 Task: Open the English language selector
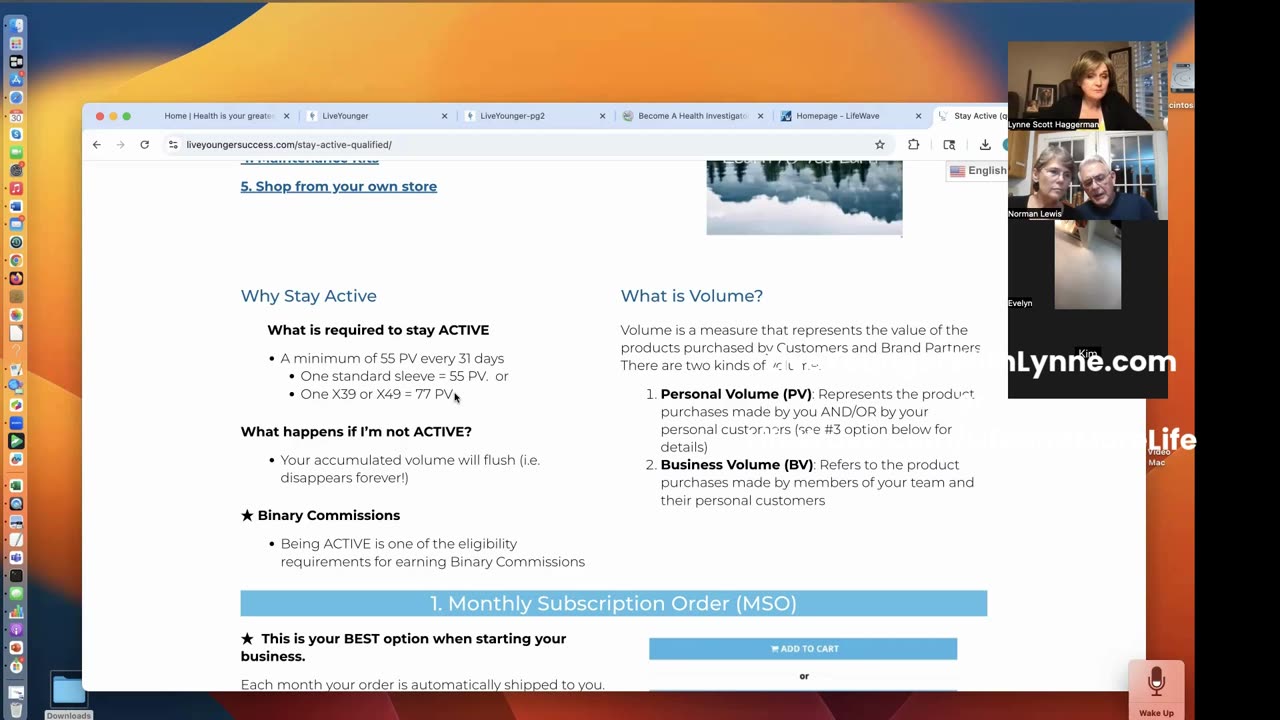[x=978, y=171]
